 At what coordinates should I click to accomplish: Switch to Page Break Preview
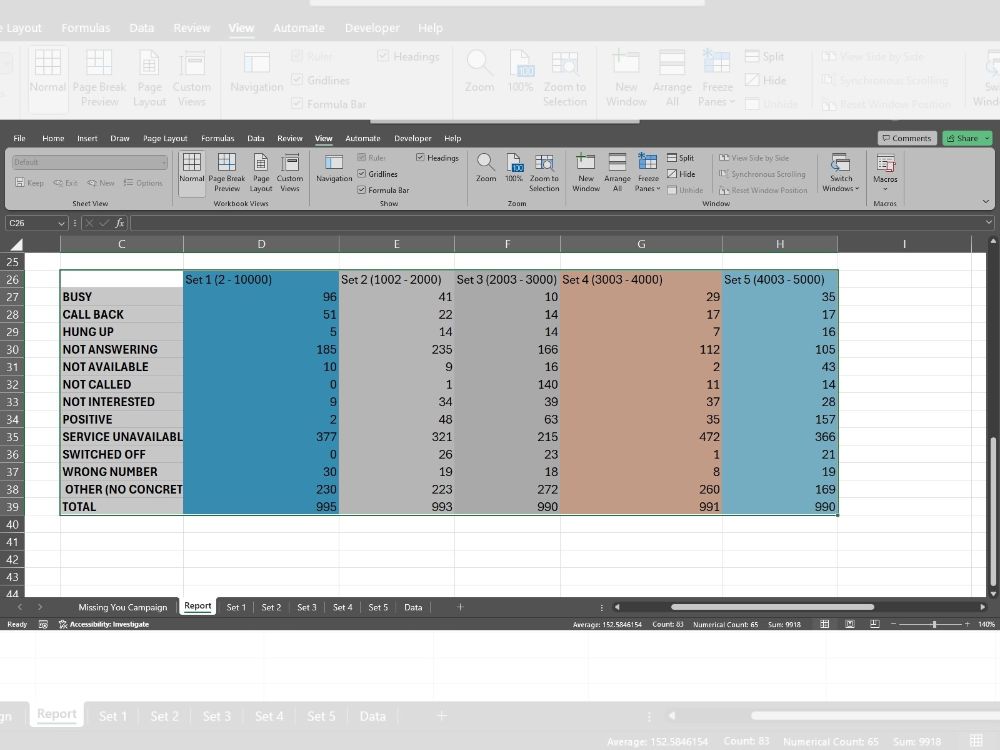click(x=226, y=172)
